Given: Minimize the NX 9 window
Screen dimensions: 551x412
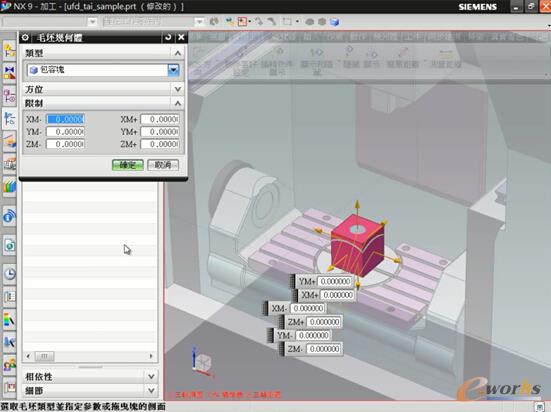Looking at the screenshot, I should pyautogui.click(x=516, y=7).
